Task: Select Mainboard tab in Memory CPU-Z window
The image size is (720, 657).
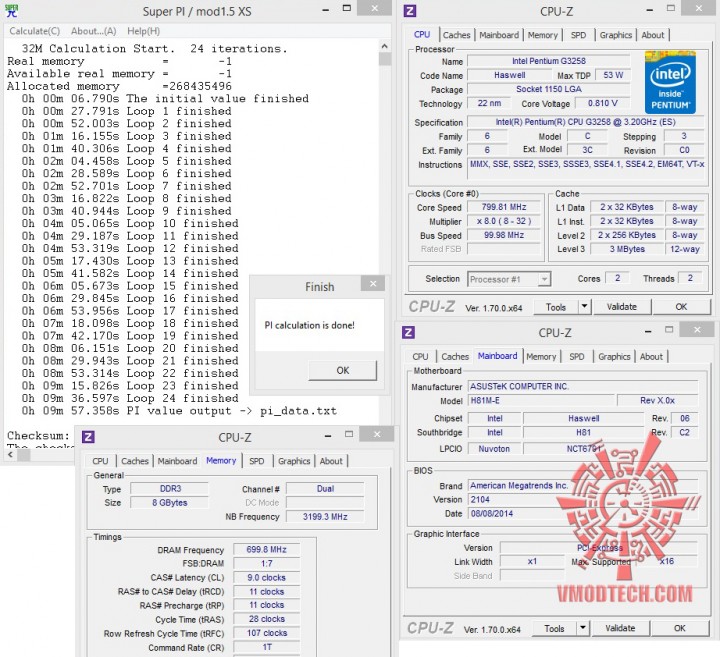Action: pos(177,461)
